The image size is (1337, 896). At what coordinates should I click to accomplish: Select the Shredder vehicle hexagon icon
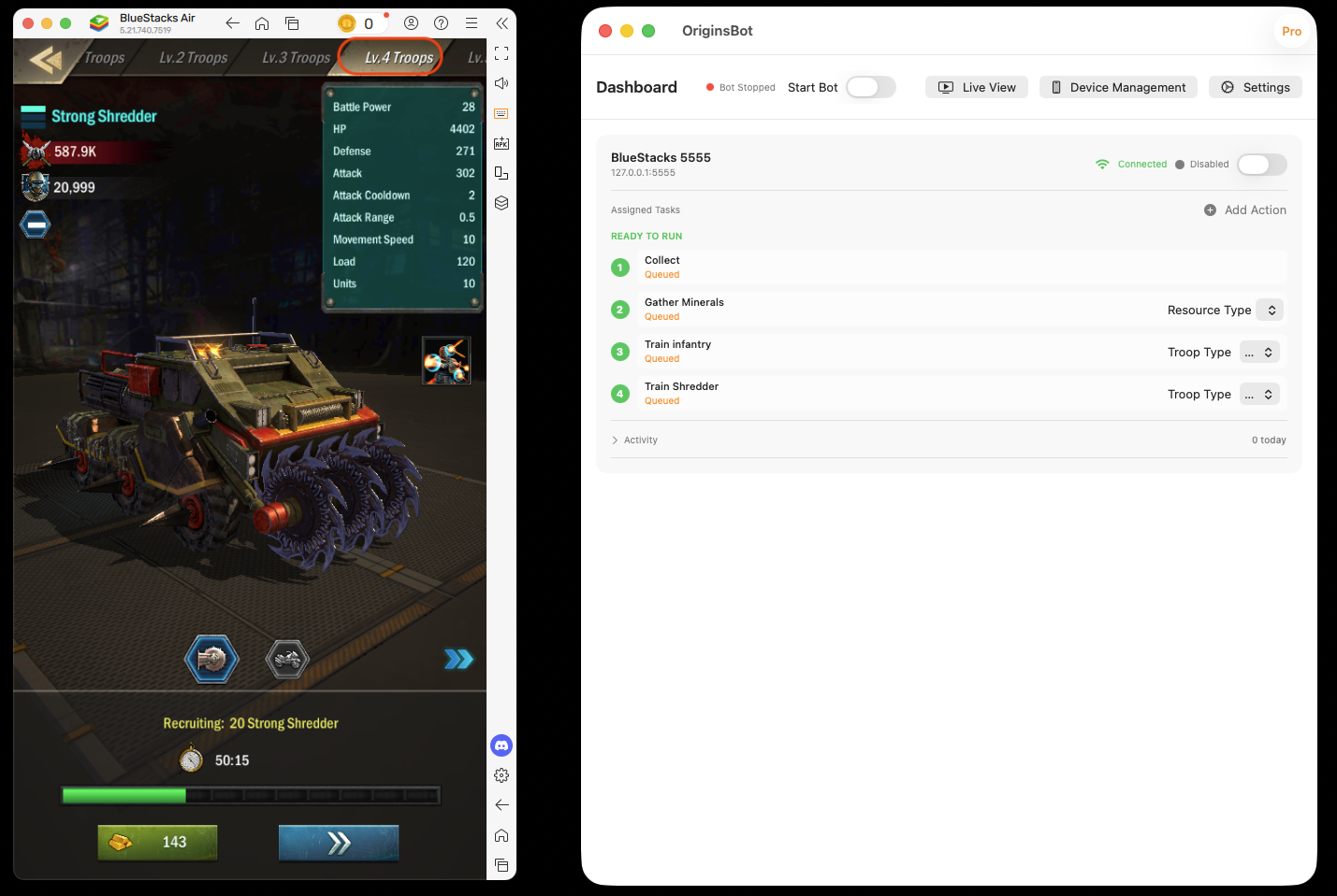211,659
